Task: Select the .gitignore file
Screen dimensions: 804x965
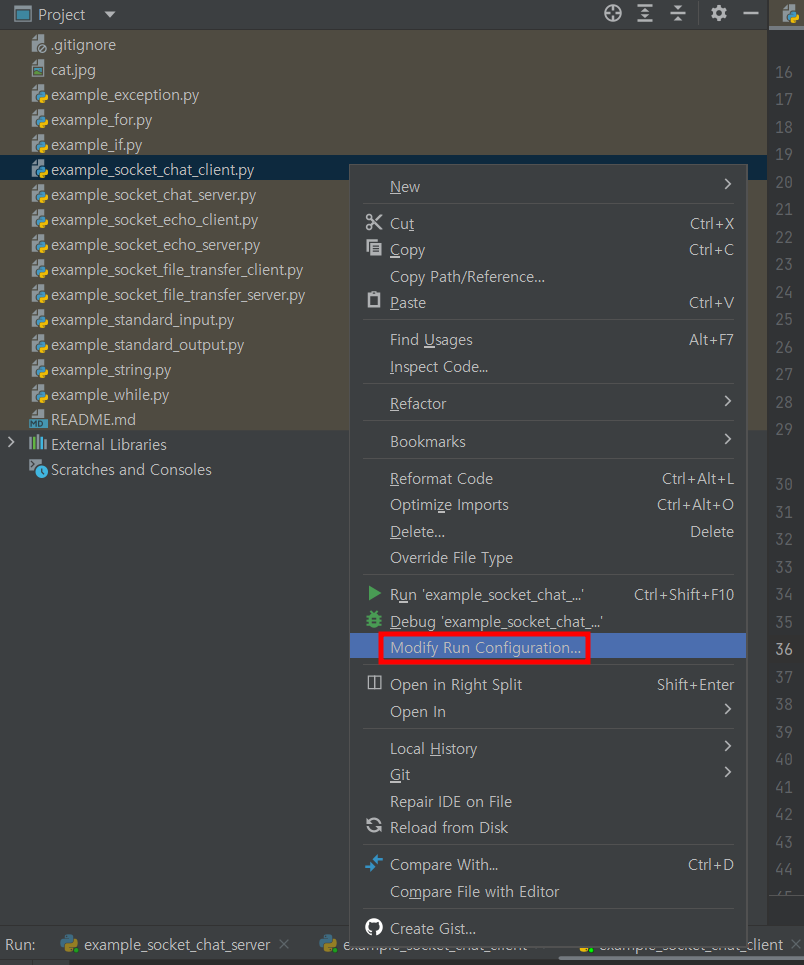Action: coord(83,45)
